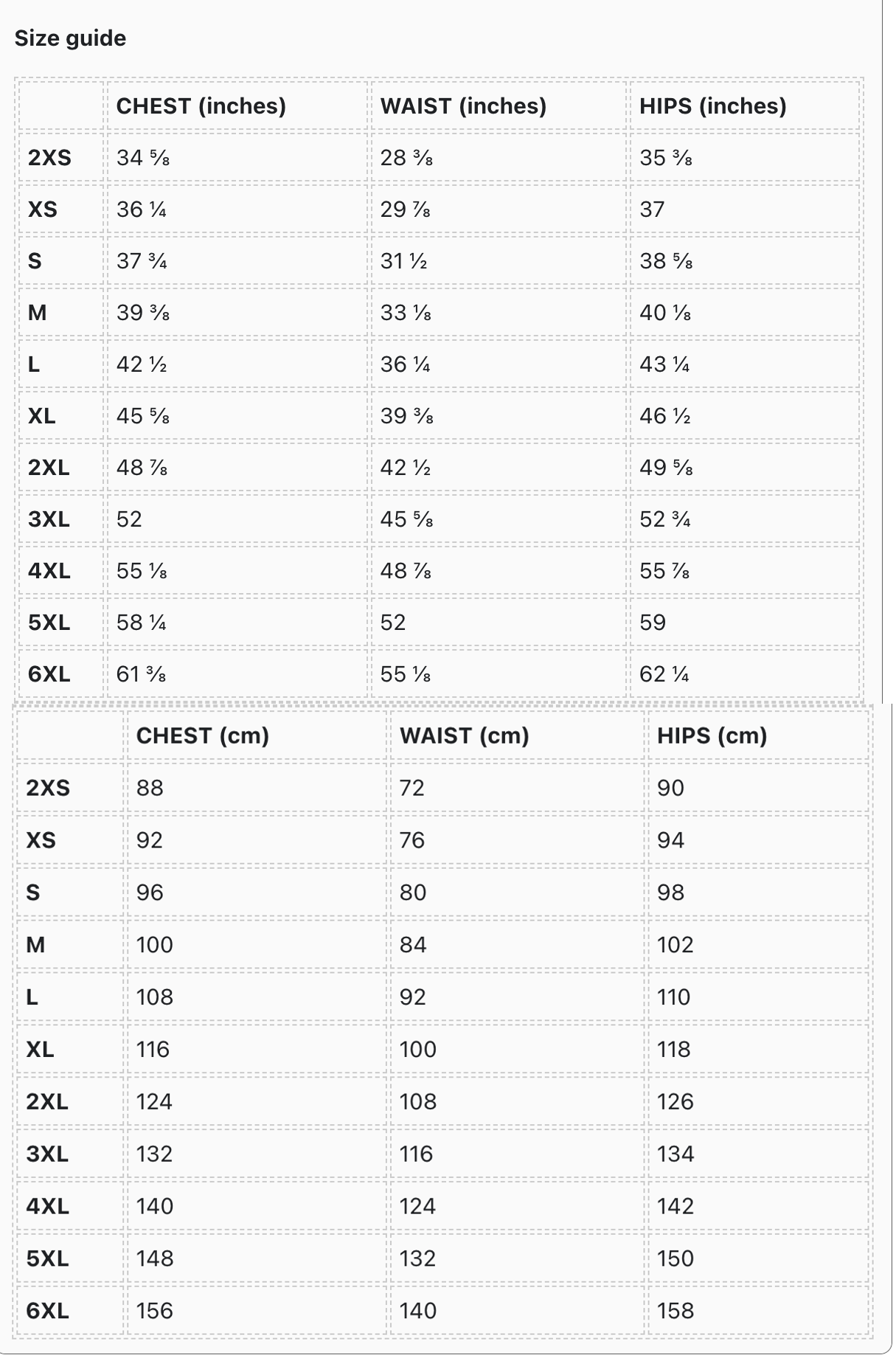Image resolution: width=896 pixels, height=1358 pixels.
Task: Select the 6XL hips cell showing 158
Action: [x=675, y=1311]
